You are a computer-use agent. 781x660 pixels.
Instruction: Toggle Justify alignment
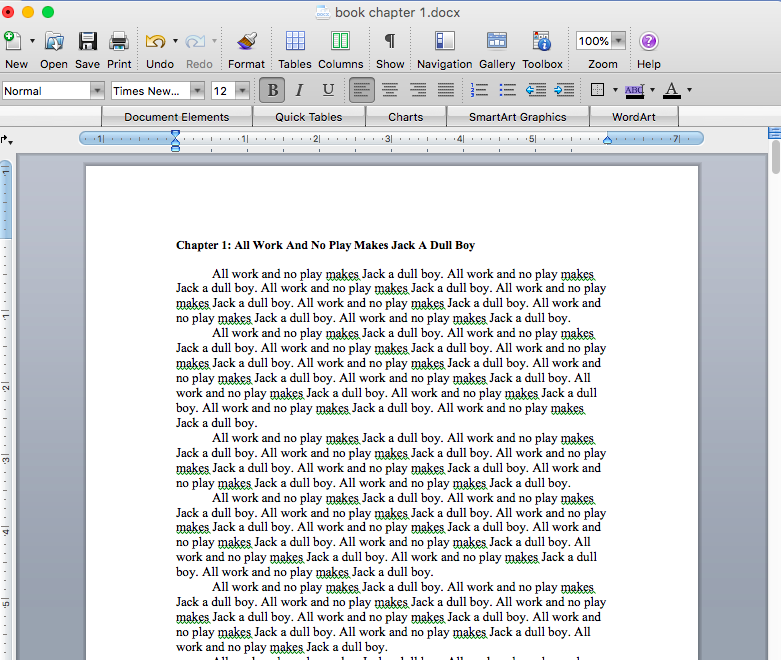click(446, 90)
